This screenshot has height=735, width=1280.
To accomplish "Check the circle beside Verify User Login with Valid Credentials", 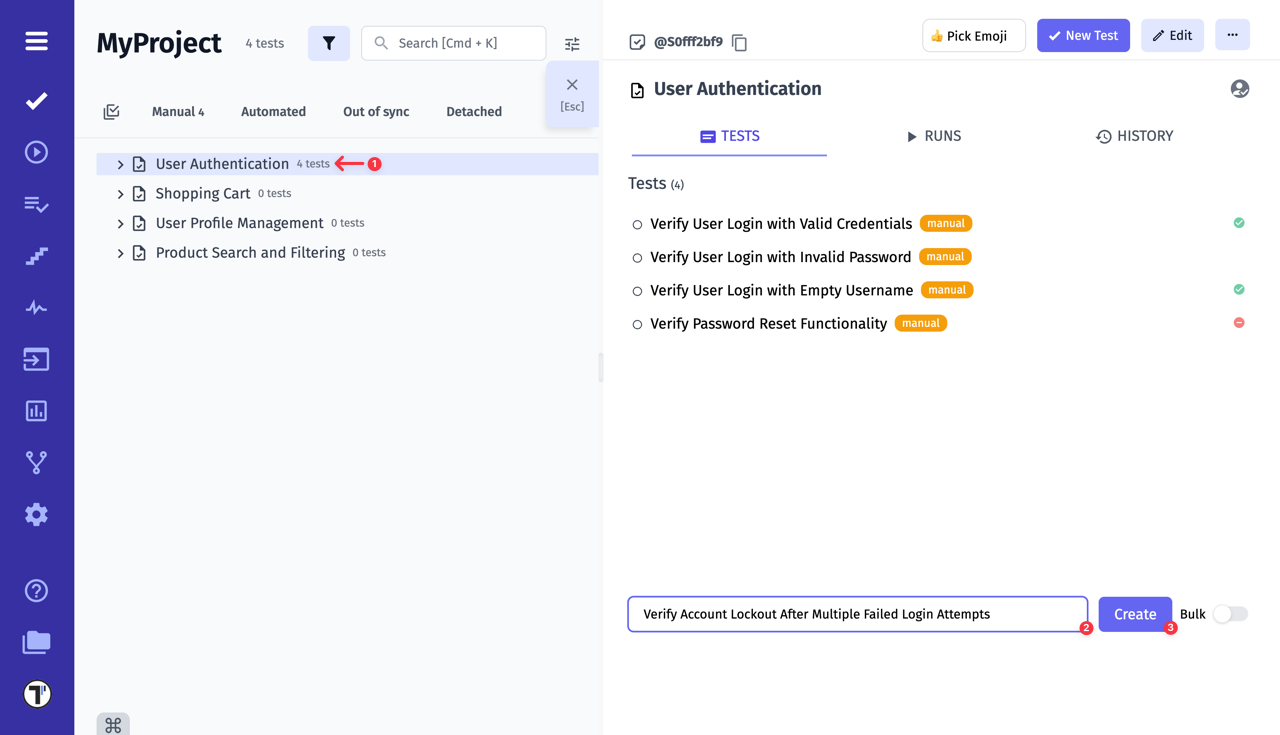I will (637, 223).
